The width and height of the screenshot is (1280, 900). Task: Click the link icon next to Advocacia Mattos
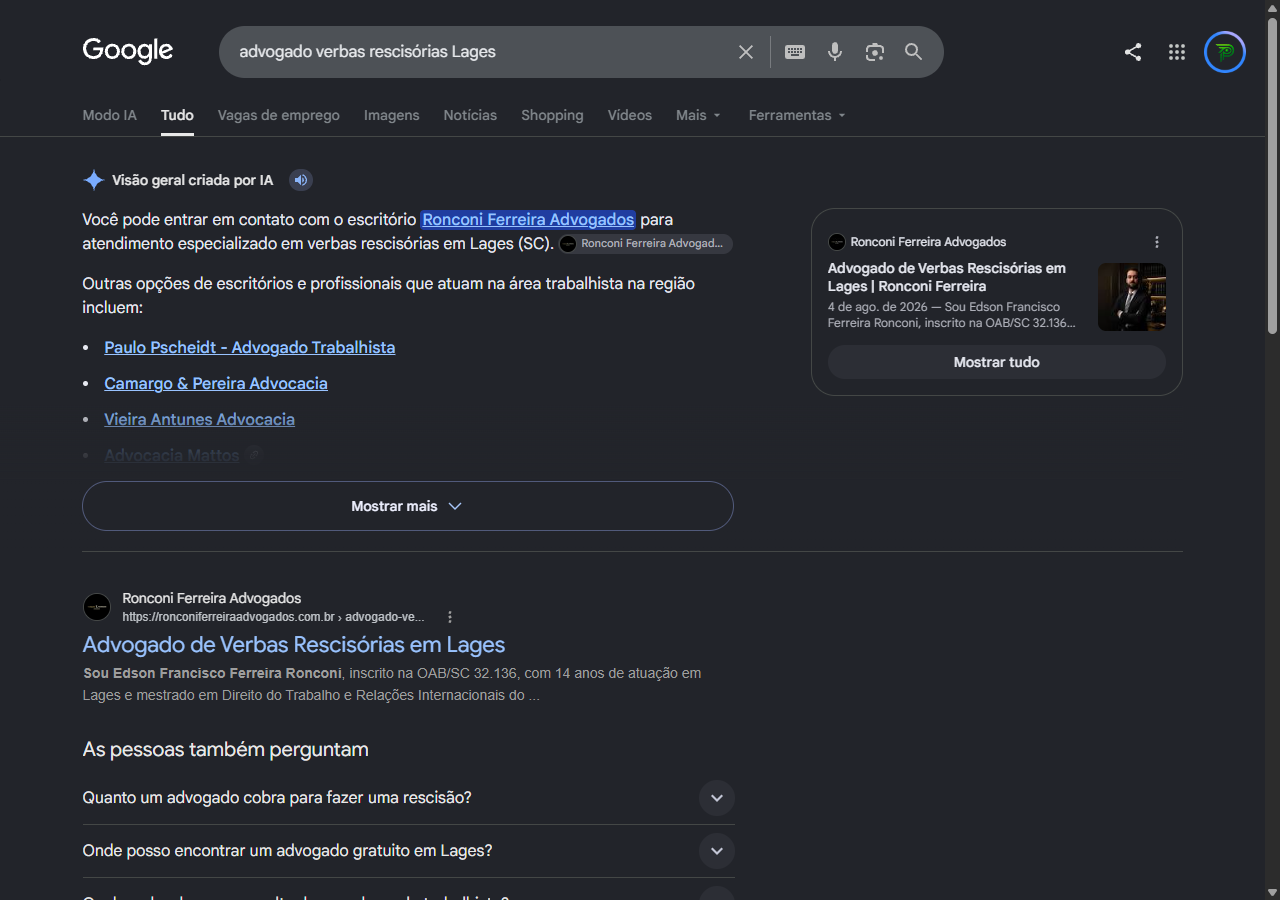point(254,455)
